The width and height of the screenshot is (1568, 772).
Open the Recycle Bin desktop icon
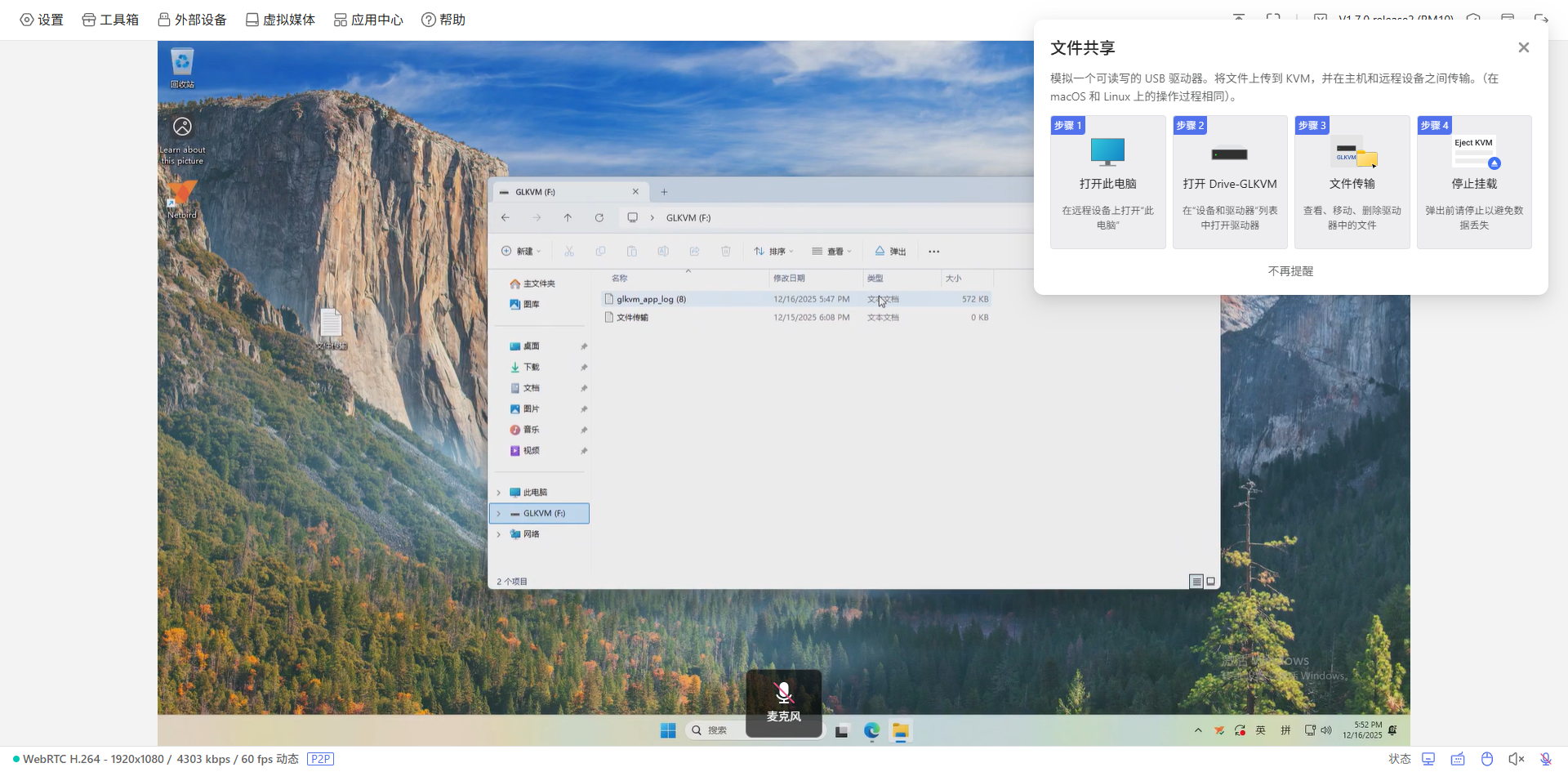[182, 67]
